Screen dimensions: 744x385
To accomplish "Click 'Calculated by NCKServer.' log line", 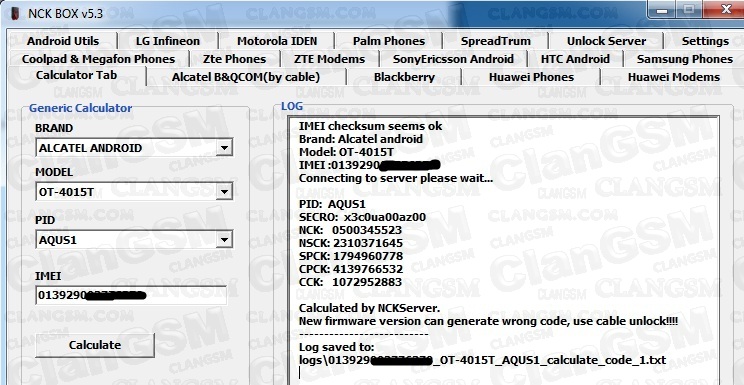I will tap(370, 308).
